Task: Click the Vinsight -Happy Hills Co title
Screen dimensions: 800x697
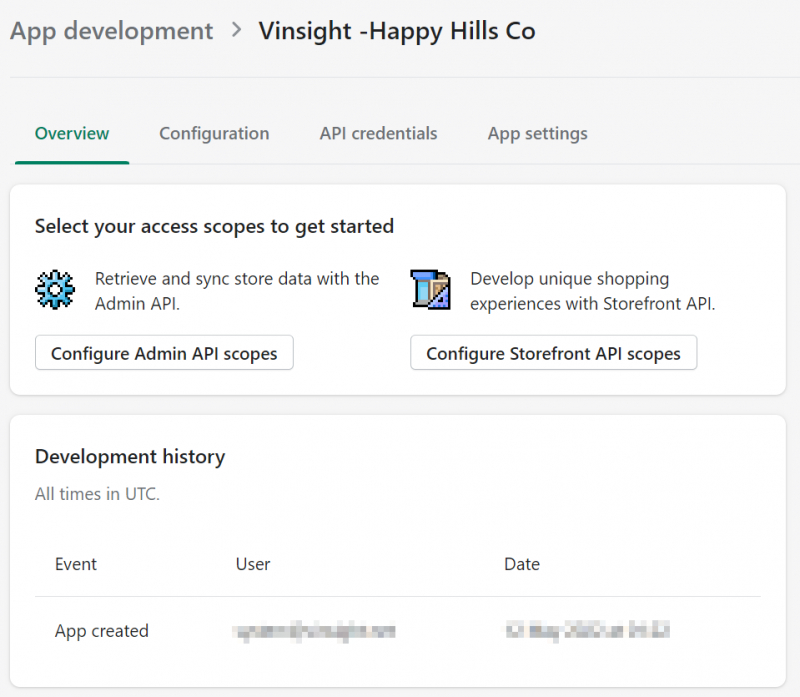Action: point(397,31)
